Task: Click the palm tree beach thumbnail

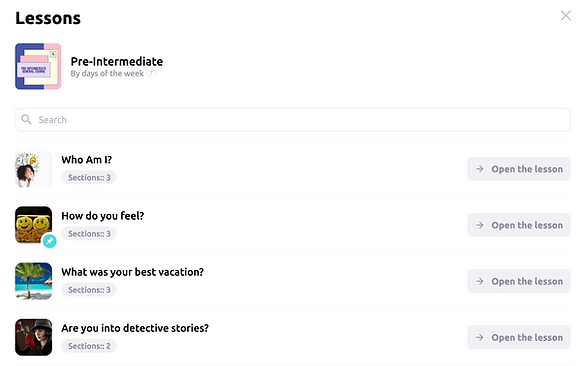Action: (34, 281)
